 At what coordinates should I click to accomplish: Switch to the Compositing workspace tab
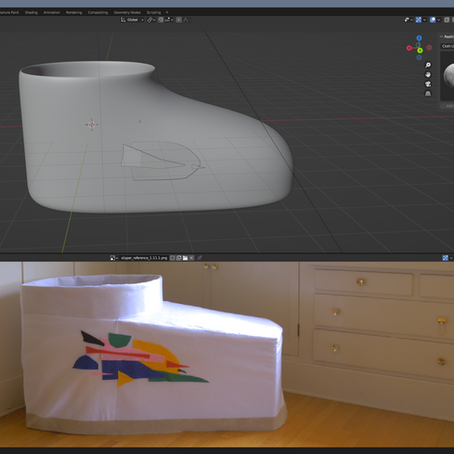[x=98, y=12]
